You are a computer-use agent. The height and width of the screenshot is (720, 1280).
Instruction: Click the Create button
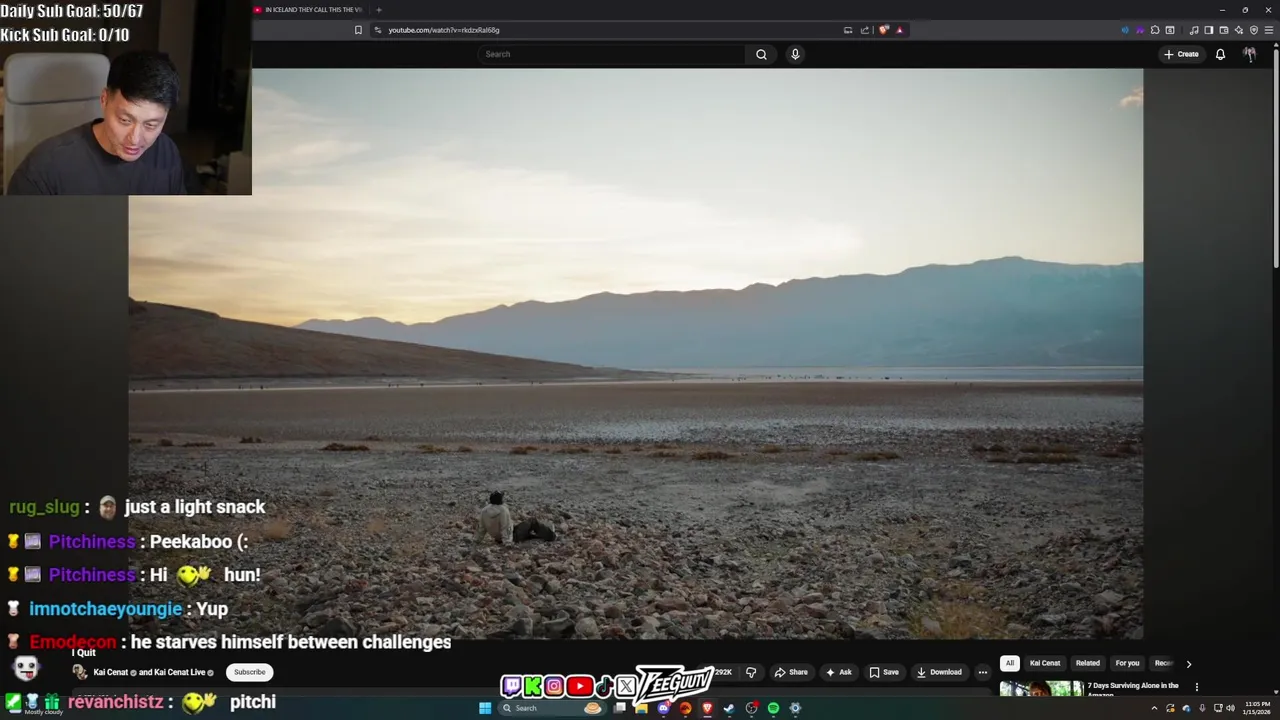pyautogui.click(x=1181, y=54)
